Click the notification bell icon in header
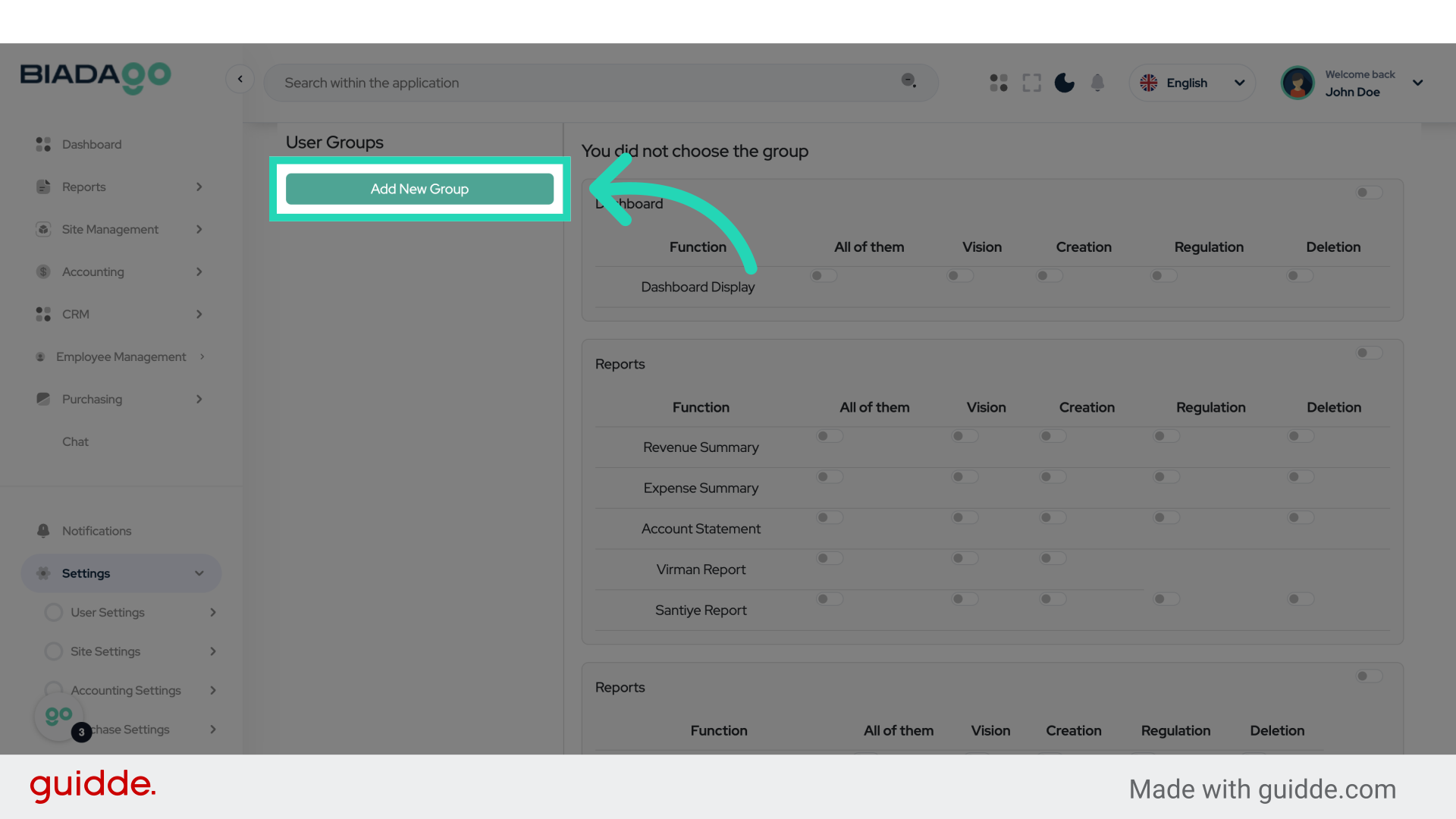1456x819 pixels. pos(1097,83)
